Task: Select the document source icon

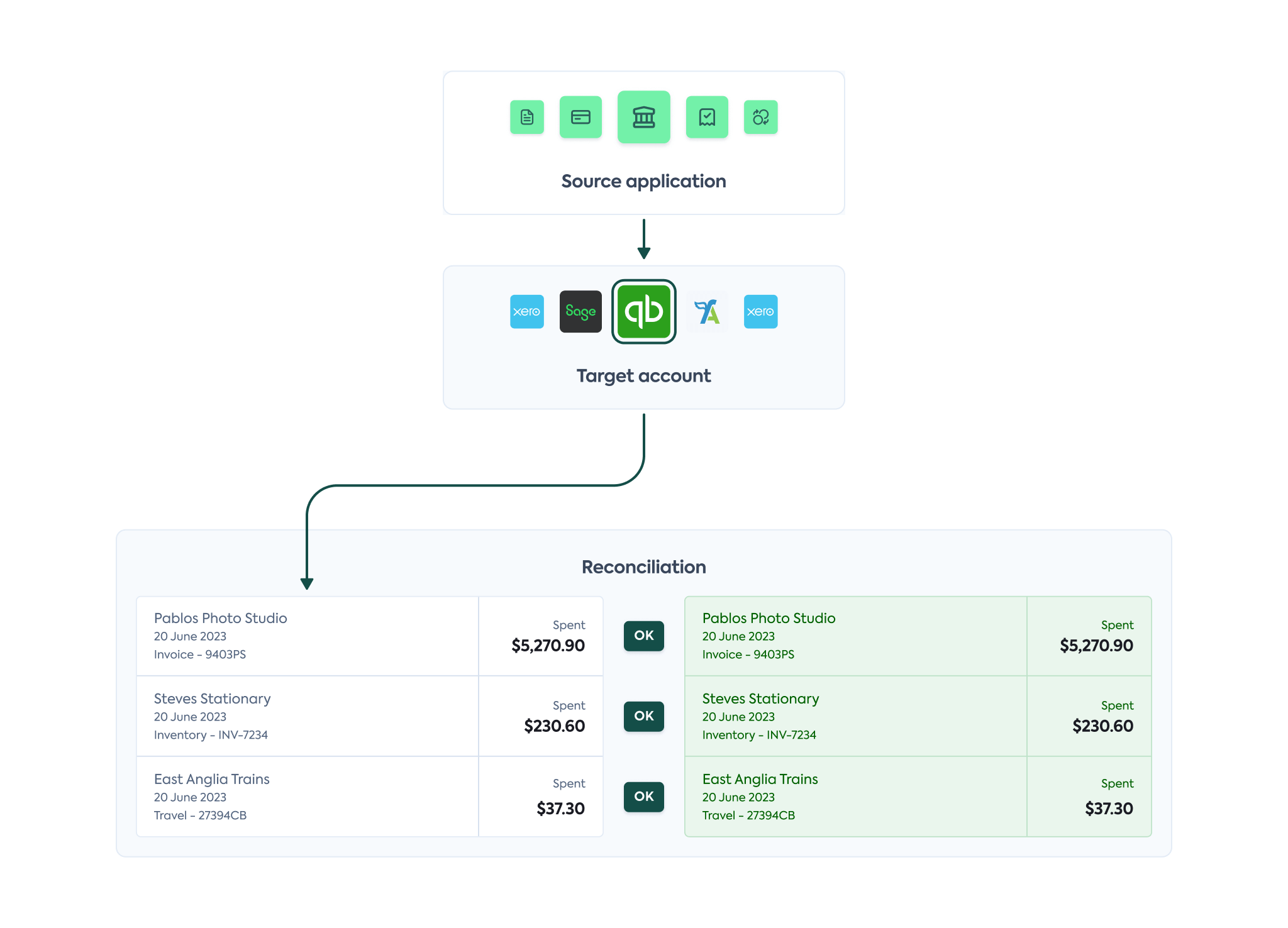Action: (x=527, y=117)
